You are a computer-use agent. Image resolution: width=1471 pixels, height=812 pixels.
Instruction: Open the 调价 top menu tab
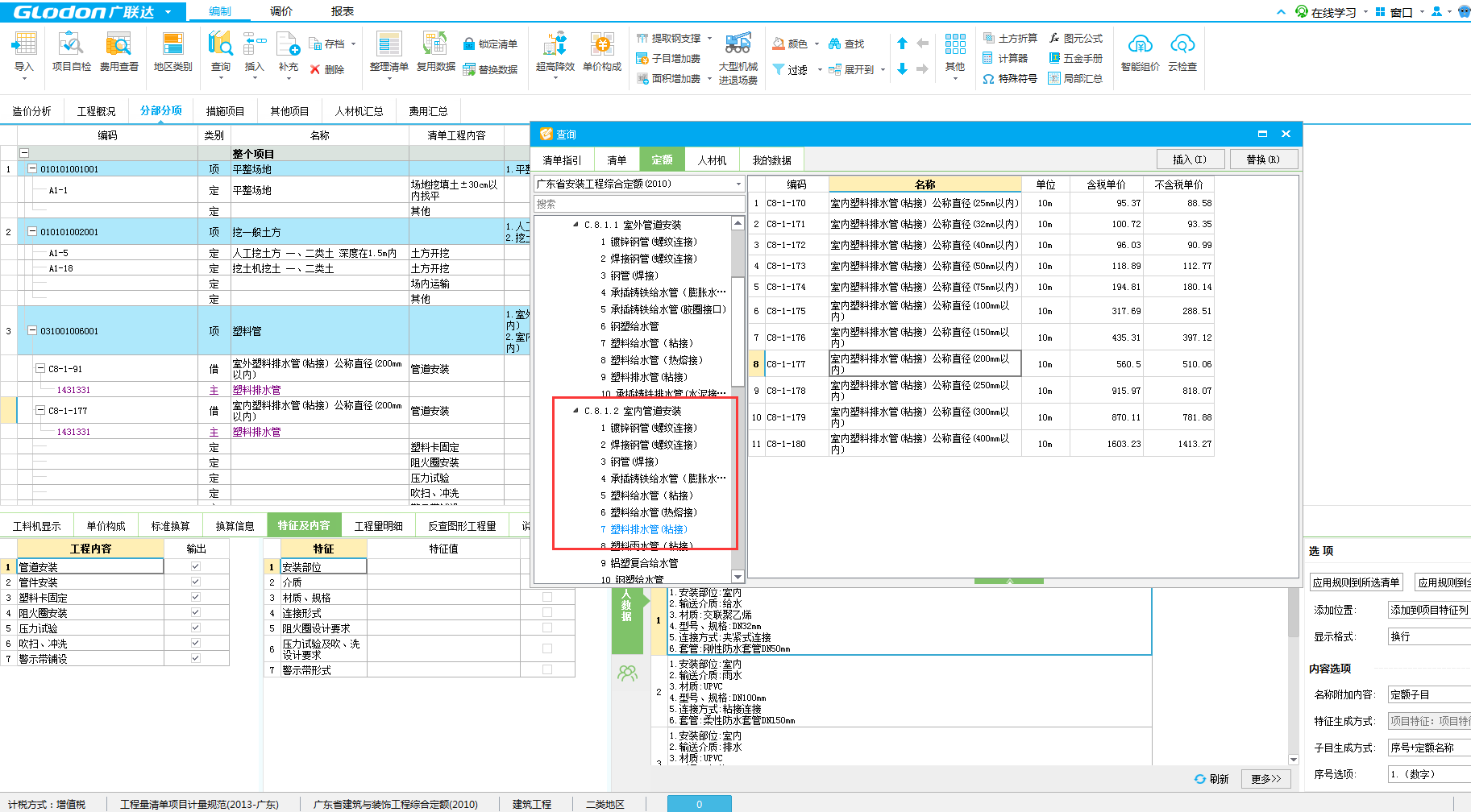[x=281, y=11]
